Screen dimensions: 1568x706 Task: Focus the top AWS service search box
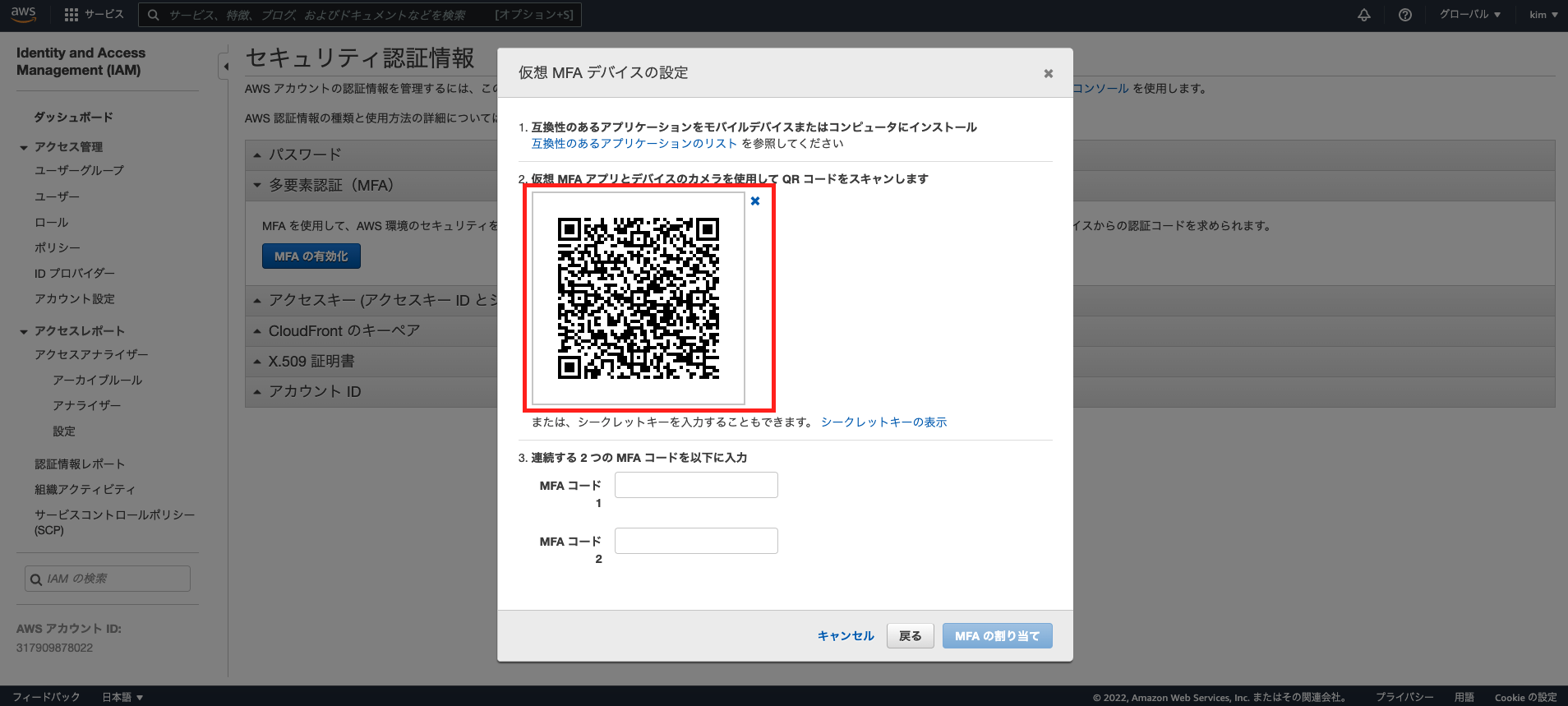360,15
